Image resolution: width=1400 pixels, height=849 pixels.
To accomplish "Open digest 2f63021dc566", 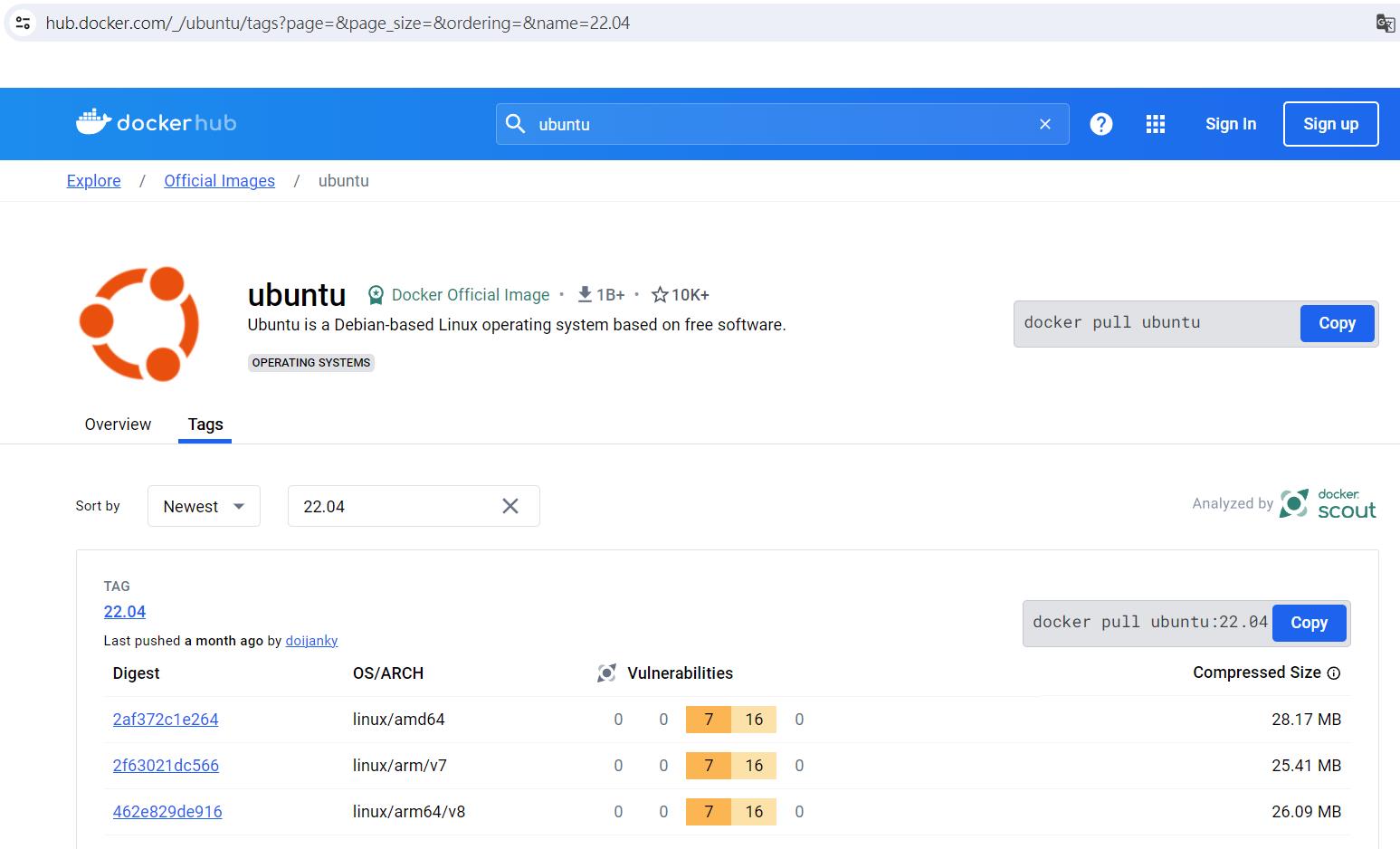I will coord(166,766).
